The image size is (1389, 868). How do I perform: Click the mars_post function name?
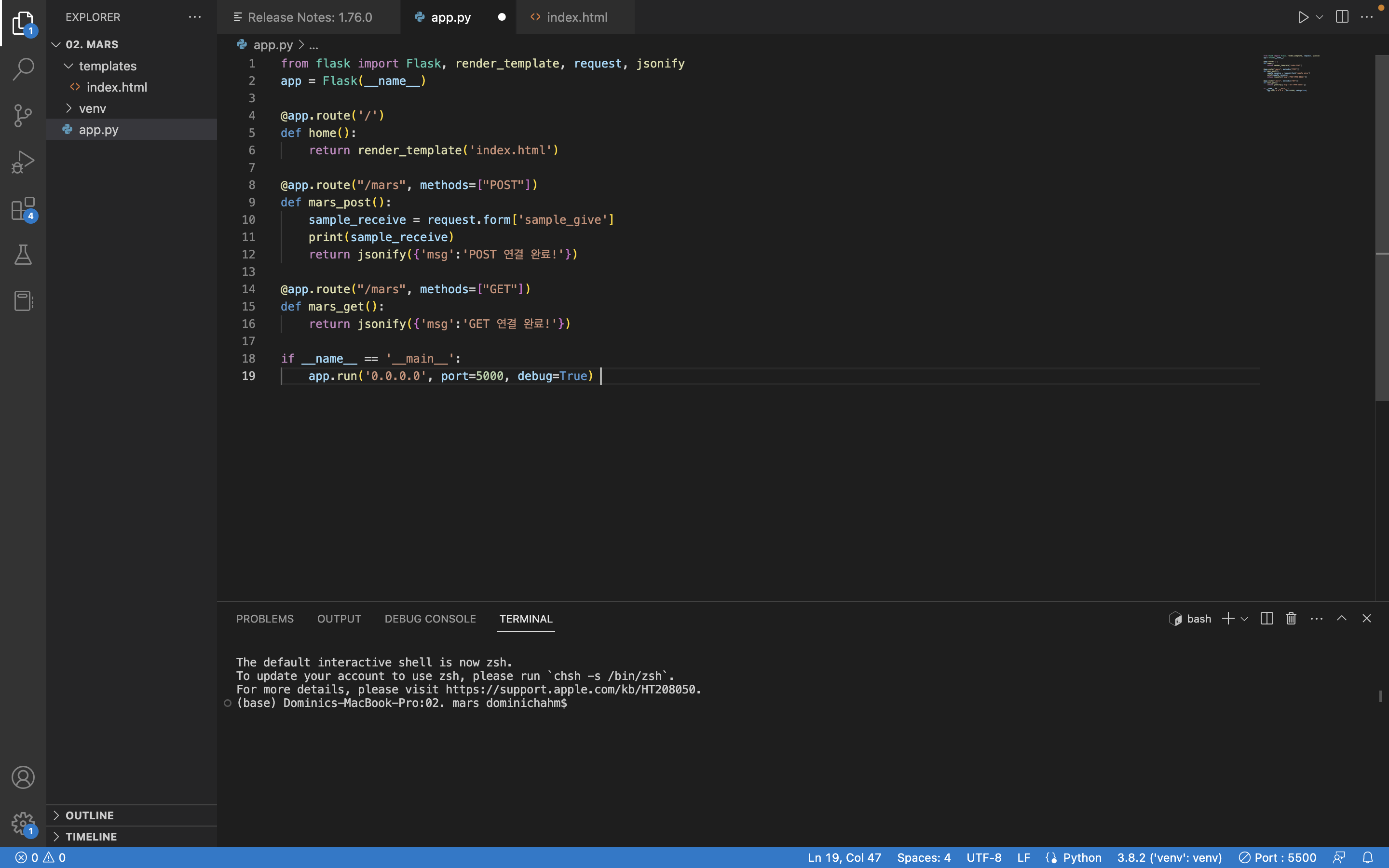click(340, 203)
